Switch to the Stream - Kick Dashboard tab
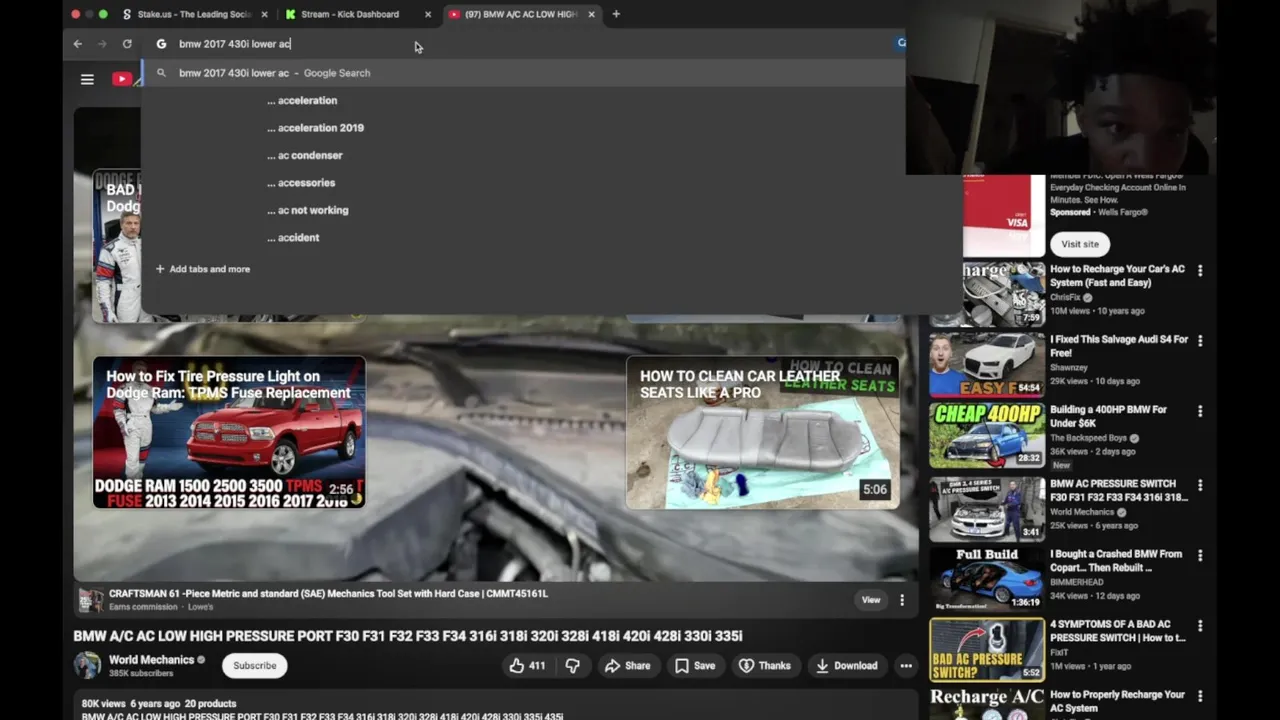Screen dimensions: 1280x720 point(350,14)
